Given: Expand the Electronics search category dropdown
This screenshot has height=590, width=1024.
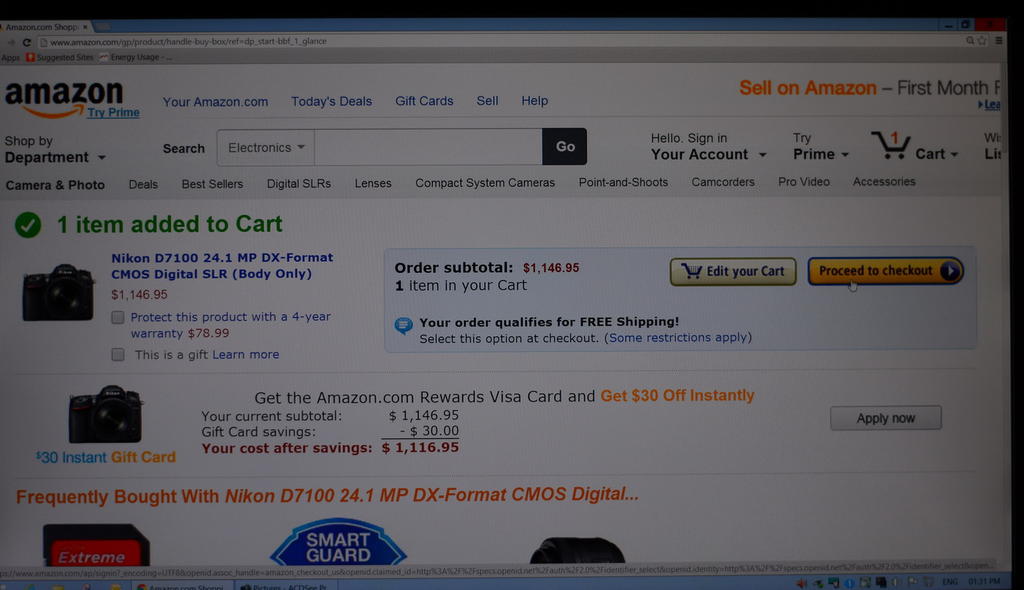Looking at the screenshot, I should click(x=266, y=147).
